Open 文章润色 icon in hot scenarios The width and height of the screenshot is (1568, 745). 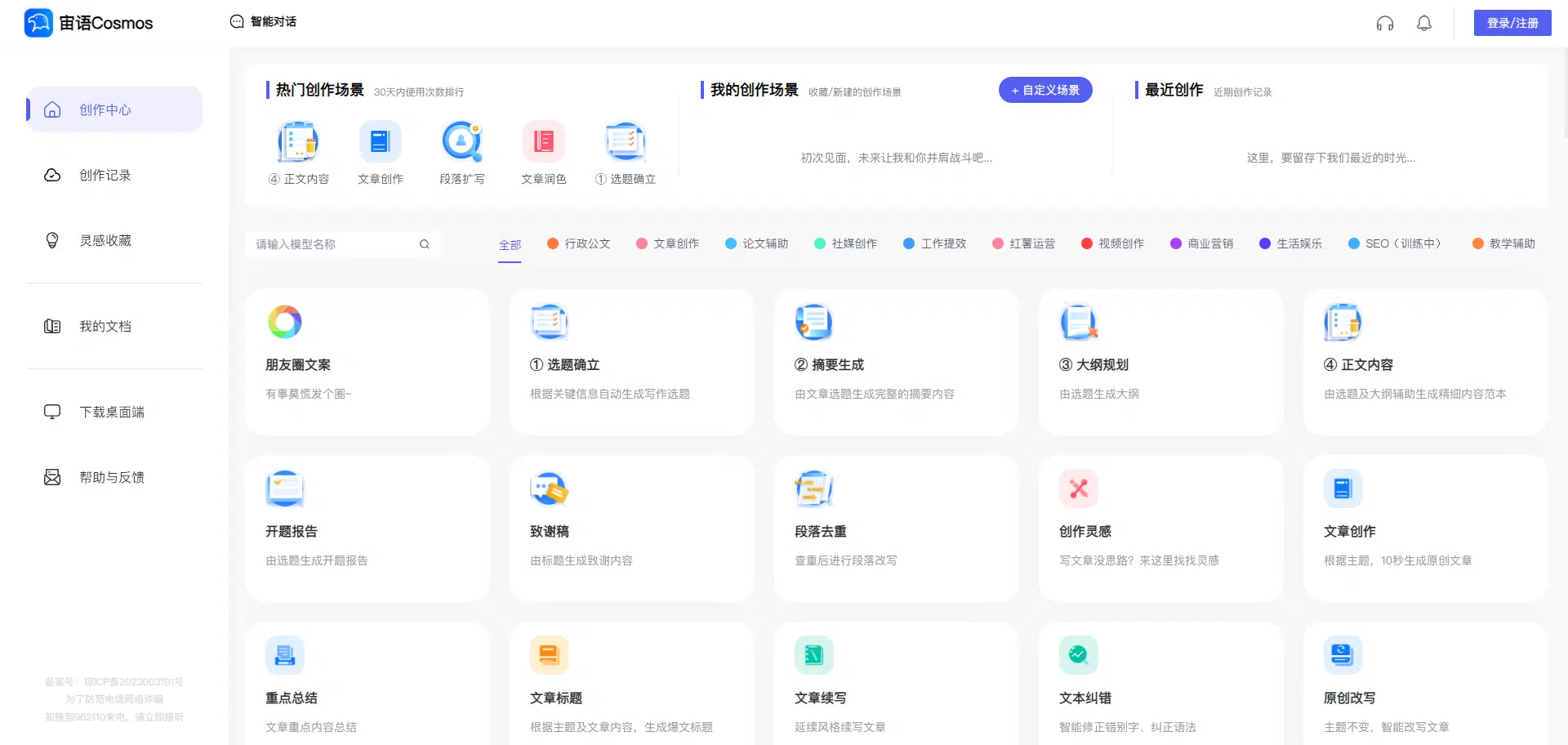click(x=543, y=142)
